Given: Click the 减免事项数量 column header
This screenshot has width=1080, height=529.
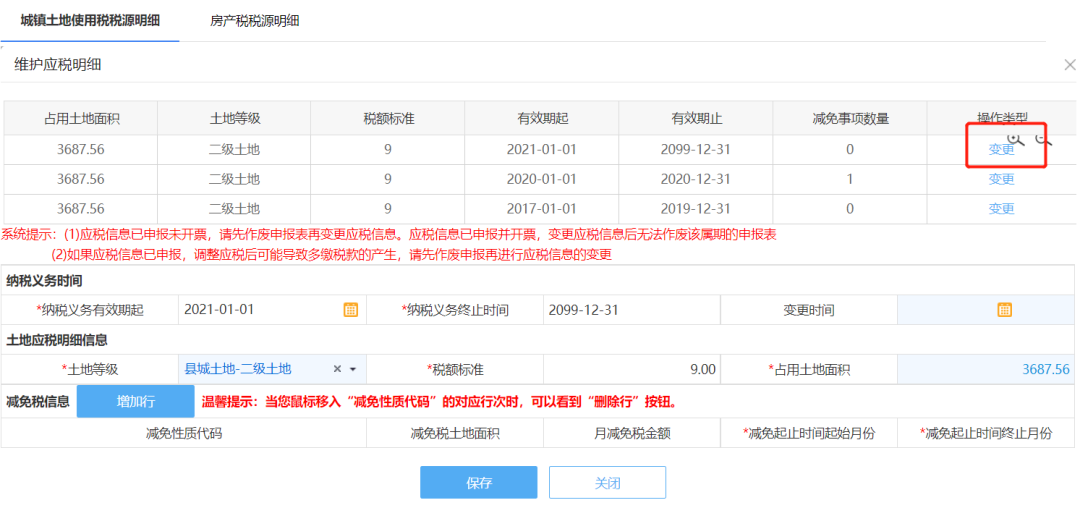Looking at the screenshot, I should (851, 118).
